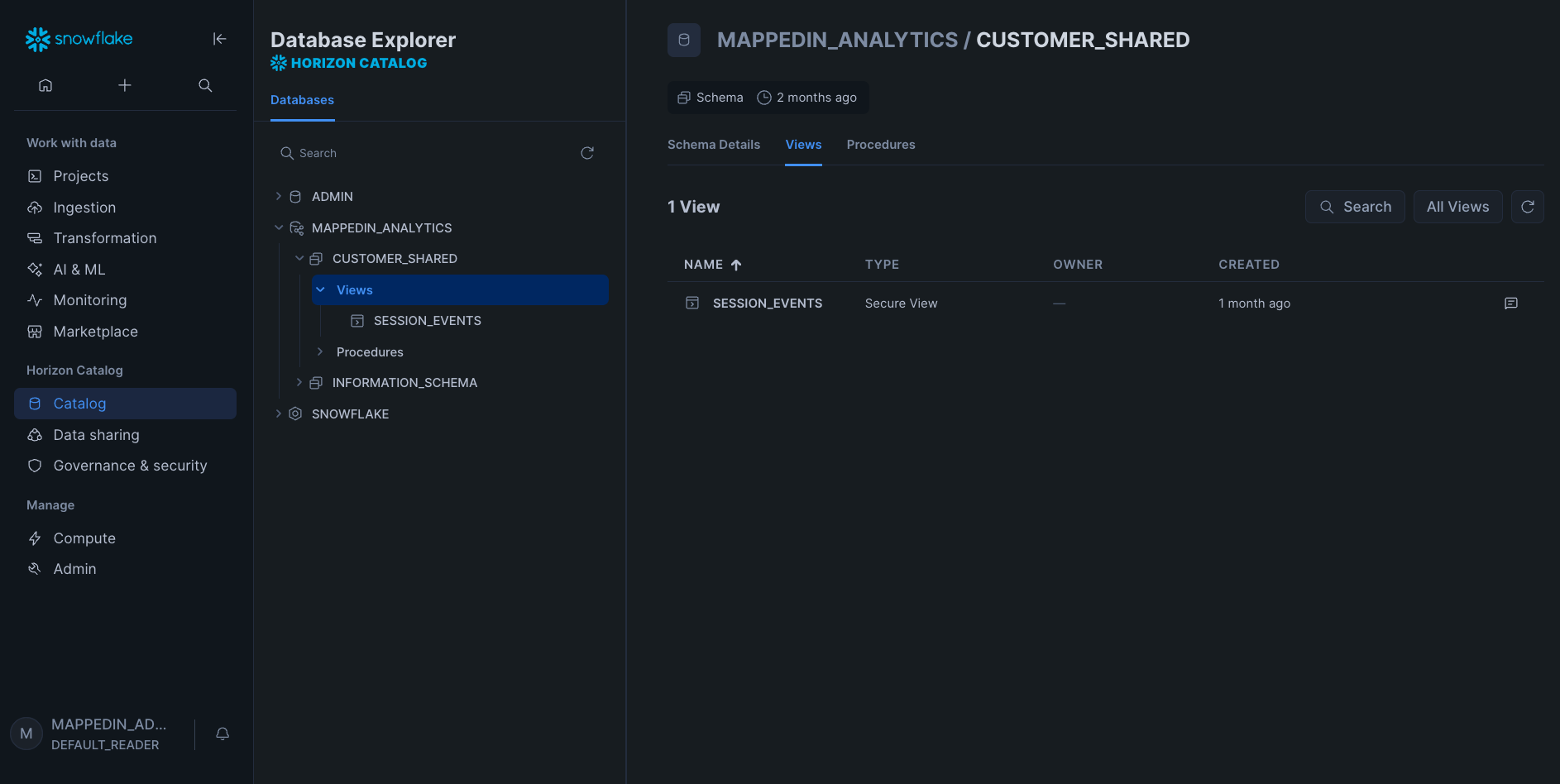
Task: Open SESSION_EVENTS in the views table
Action: pos(768,304)
